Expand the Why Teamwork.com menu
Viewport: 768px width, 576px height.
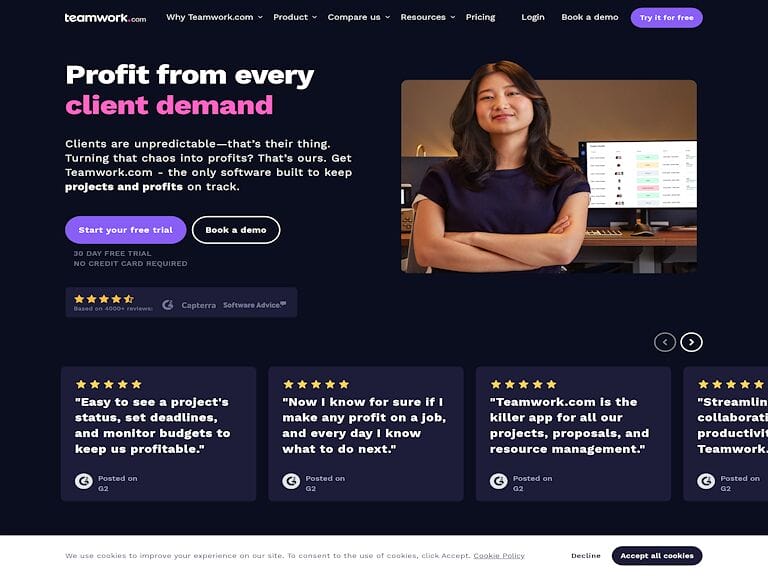pyautogui.click(x=214, y=17)
